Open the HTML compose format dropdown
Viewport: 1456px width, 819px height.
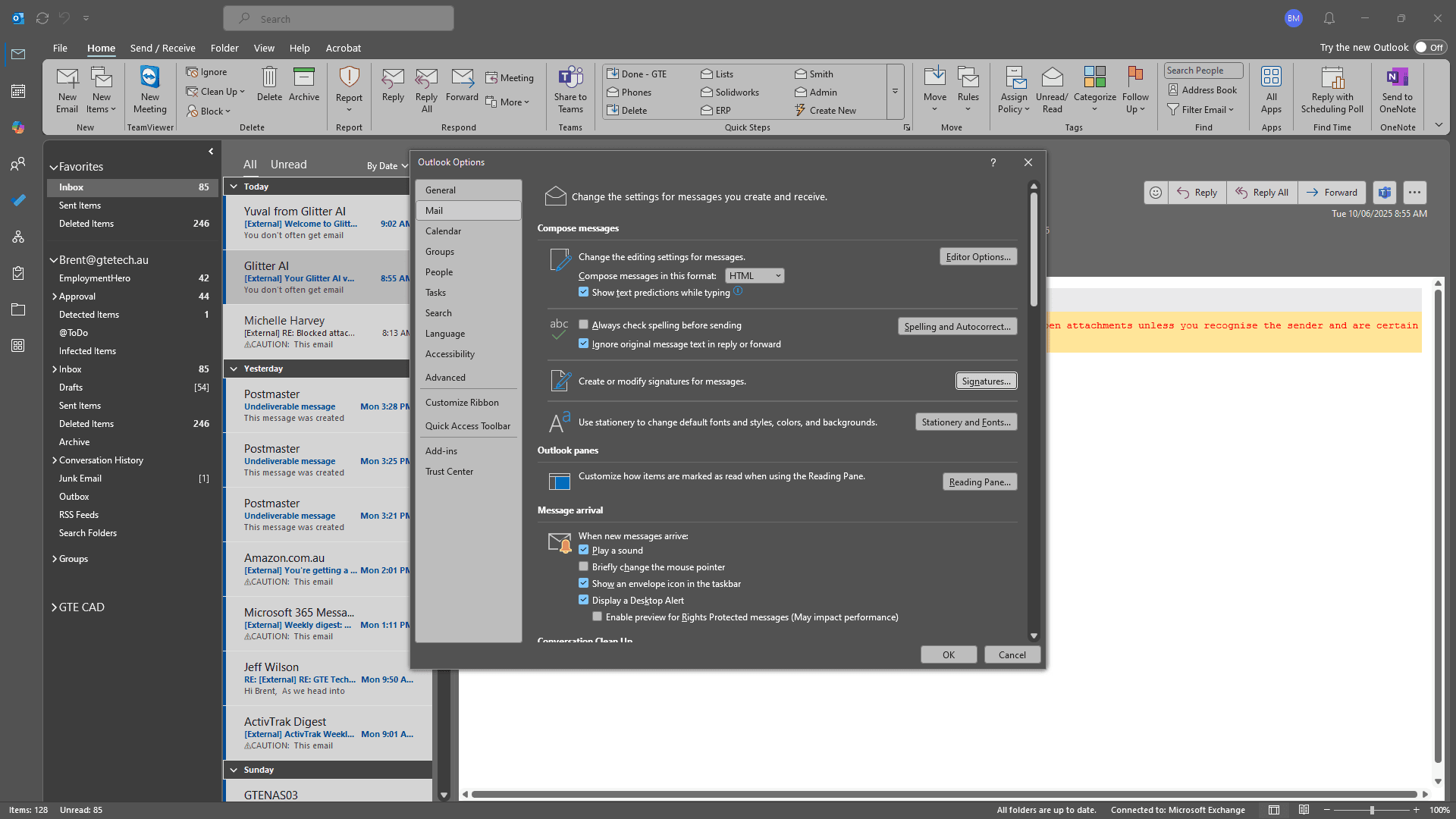pos(755,276)
